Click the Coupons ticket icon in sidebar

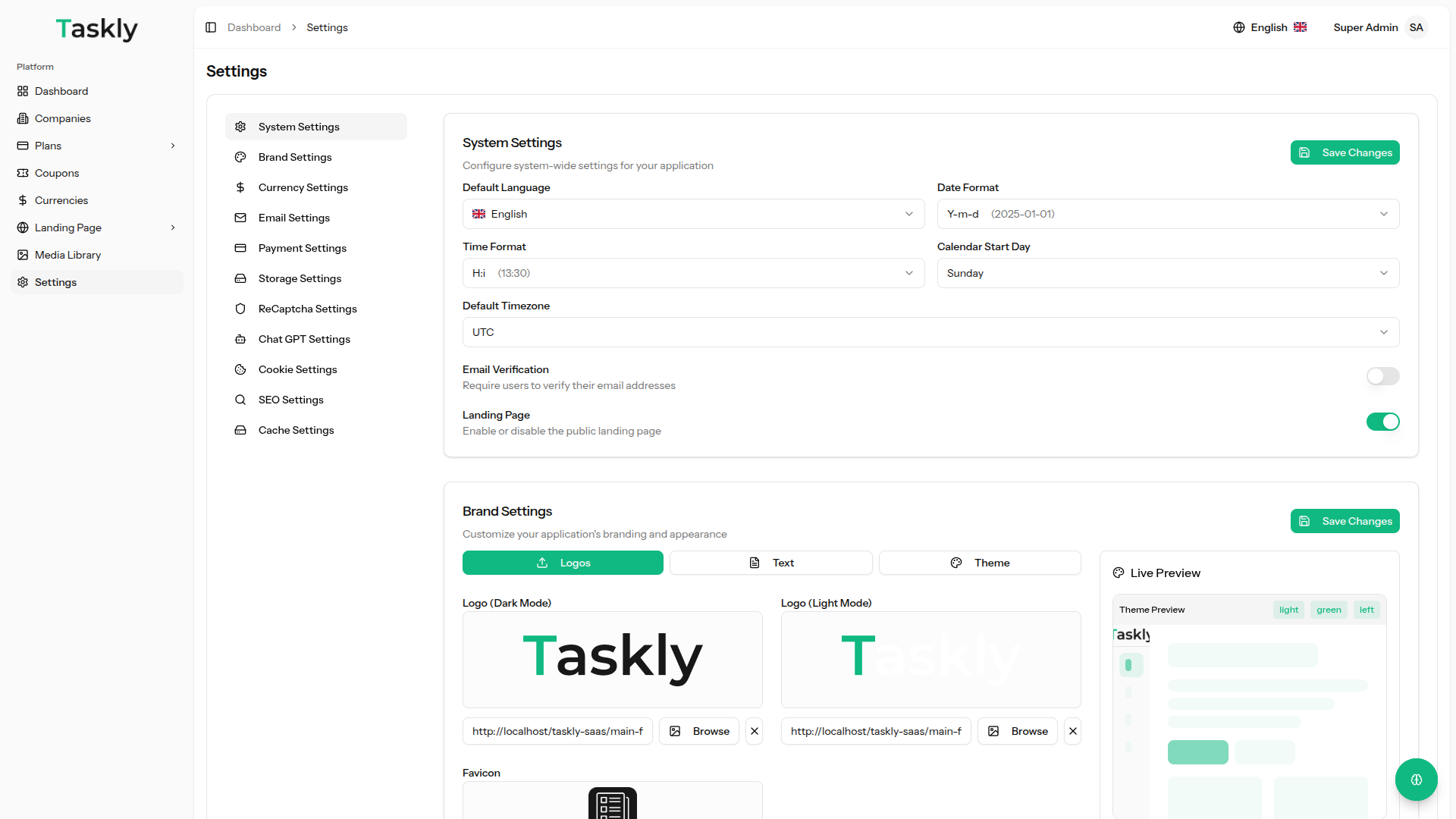click(x=23, y=173)
